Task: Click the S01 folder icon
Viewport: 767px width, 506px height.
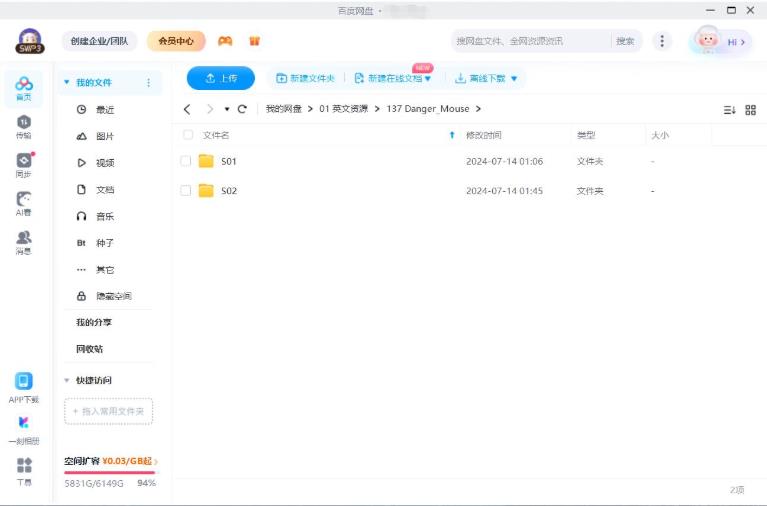Action: tap(206, 161)
